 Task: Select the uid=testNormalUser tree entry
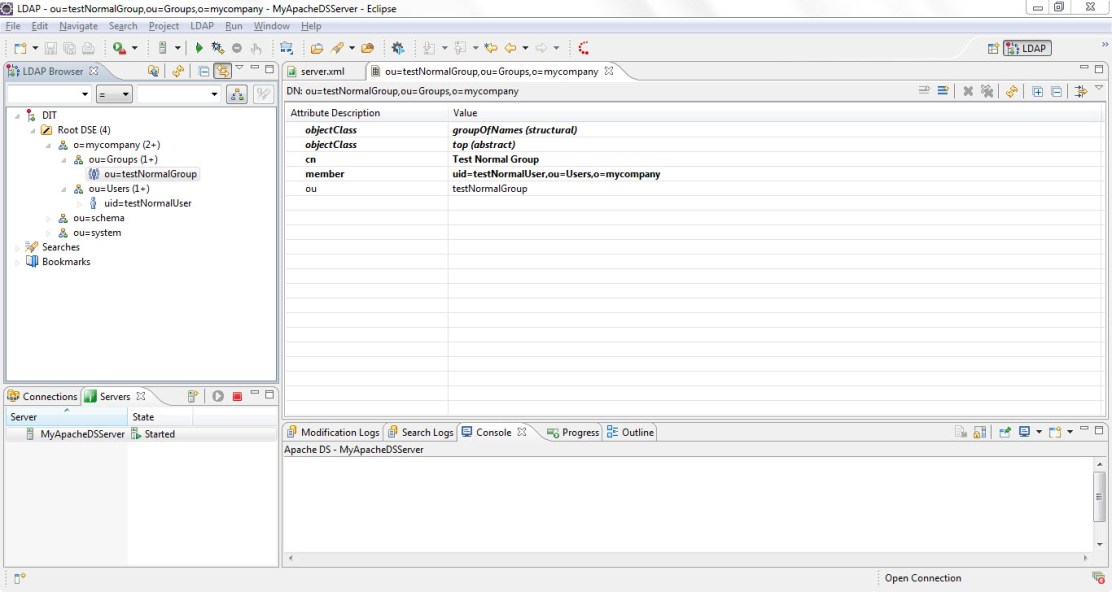147,203
